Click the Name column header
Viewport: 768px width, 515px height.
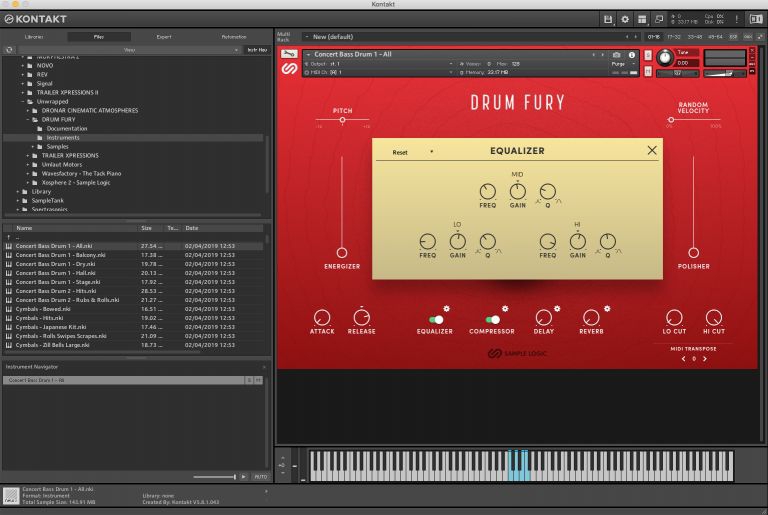[76, 228]
